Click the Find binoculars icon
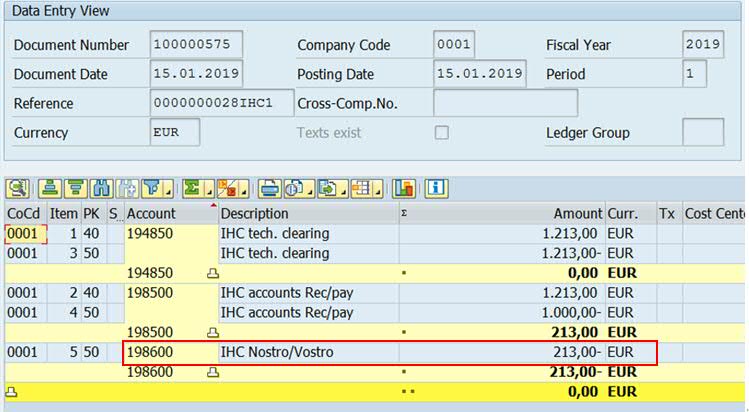 [99, 188]
